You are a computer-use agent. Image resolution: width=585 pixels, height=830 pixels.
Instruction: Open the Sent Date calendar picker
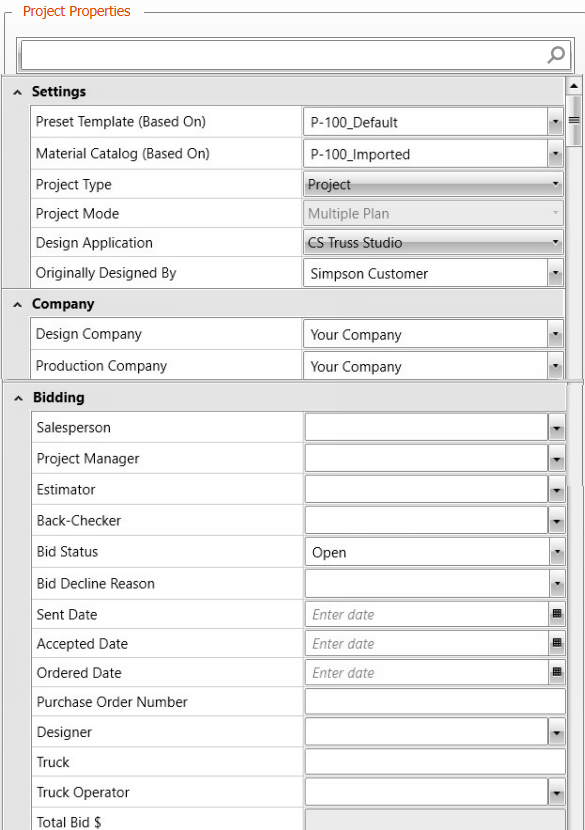click(x=556, y=614)
